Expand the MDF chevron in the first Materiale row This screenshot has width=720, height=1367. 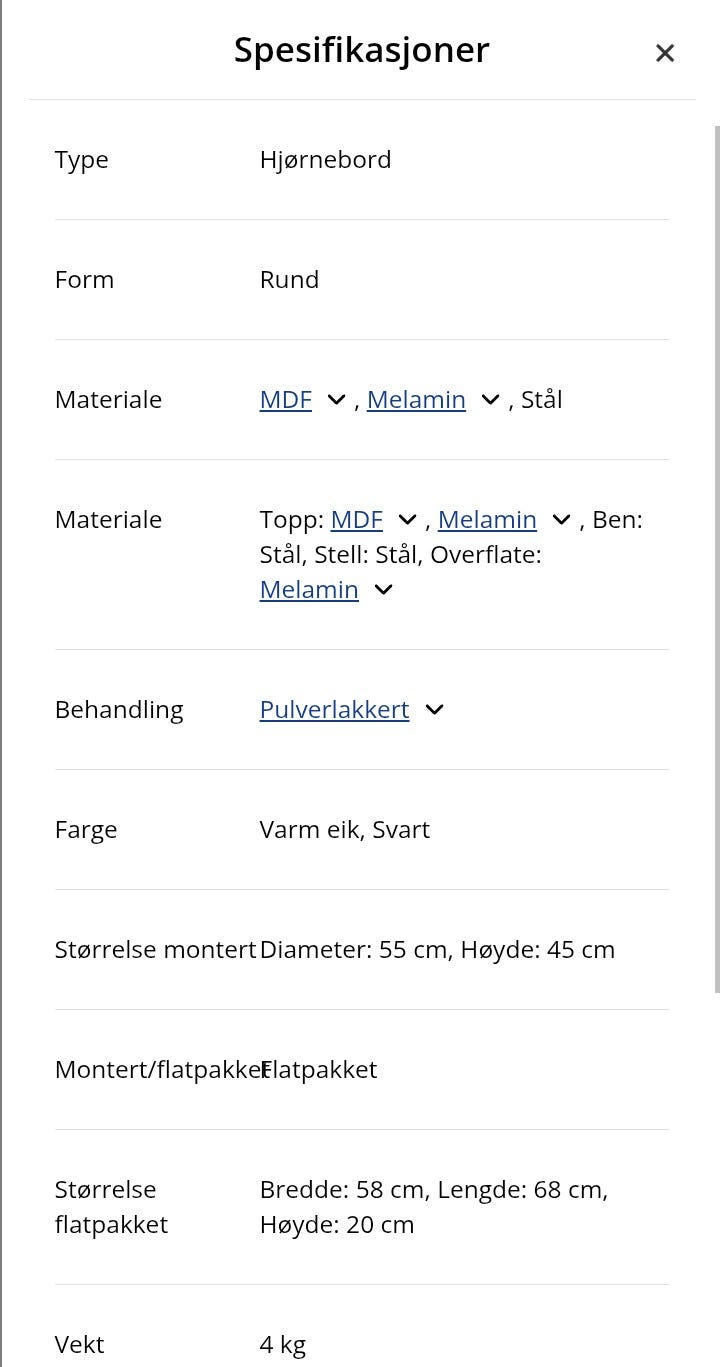pyautogui.click(x=336, y=399)
